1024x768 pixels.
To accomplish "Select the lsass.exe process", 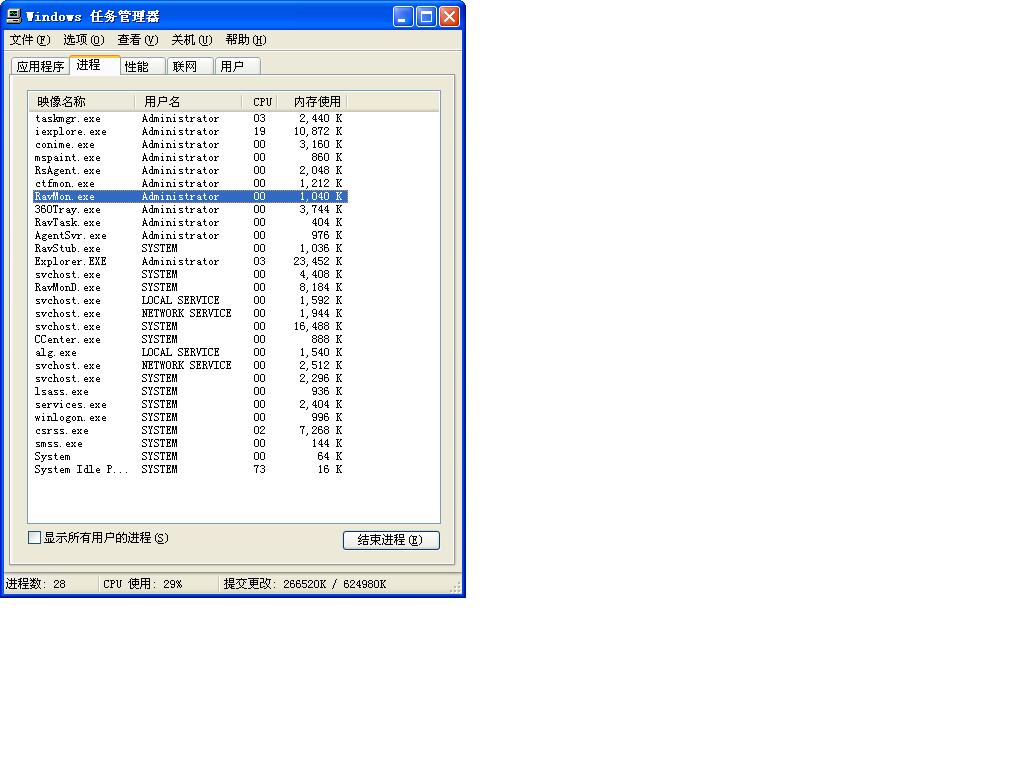I will (x=189, y=392).
